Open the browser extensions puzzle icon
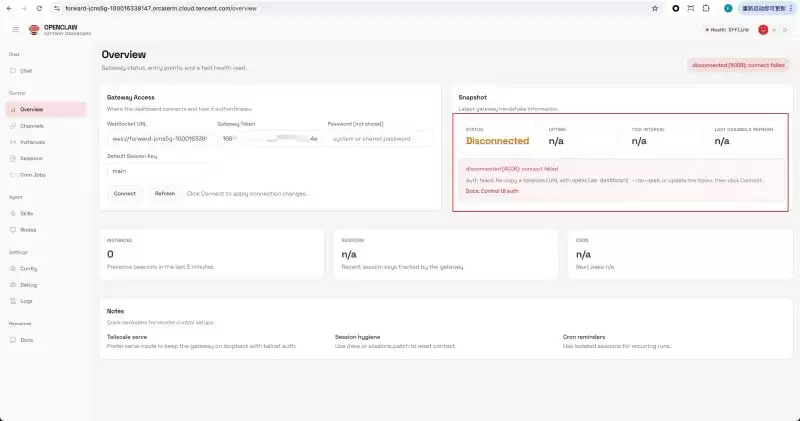Image resolution: width=800 pixels, height=421 pixels. coord(706,9)
